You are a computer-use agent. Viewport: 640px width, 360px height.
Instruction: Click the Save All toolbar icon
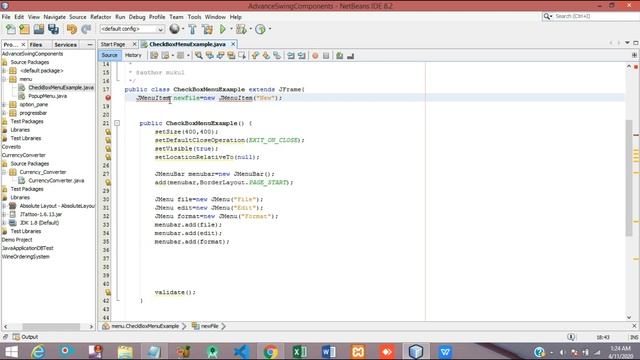point(53,29)
